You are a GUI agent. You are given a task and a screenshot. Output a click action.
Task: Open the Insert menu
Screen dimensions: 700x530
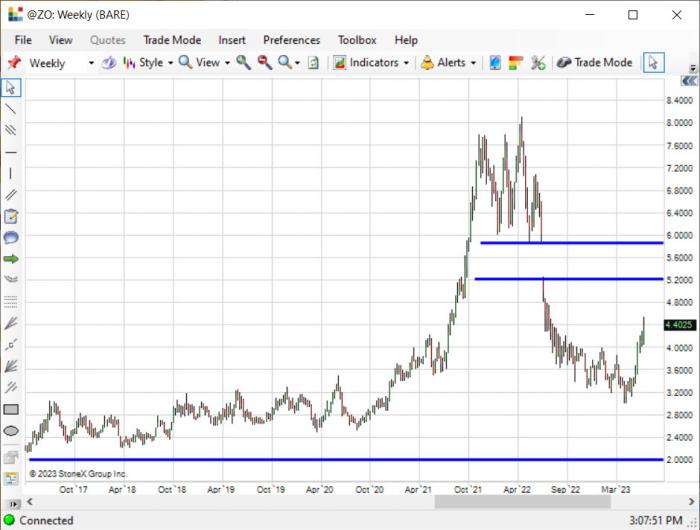point(232,40)
